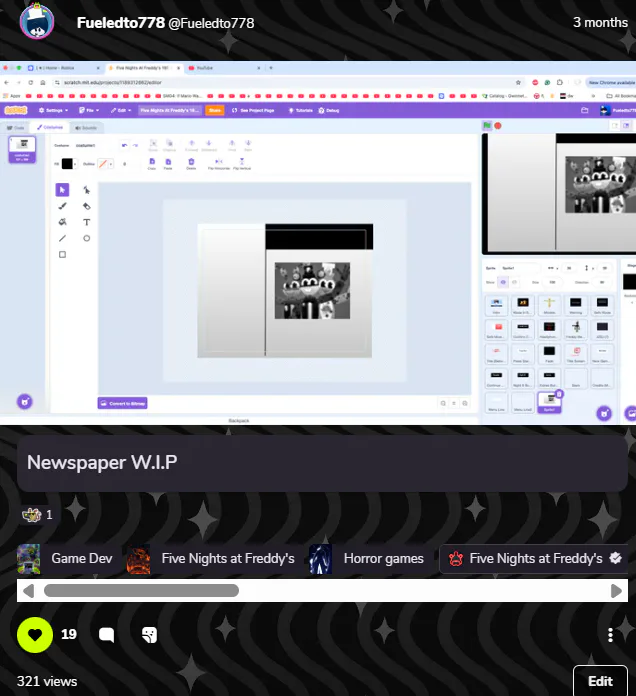Click the browser back arrow
The height and width of the screenshot is (696, 636).
click(x=7, y=83)
